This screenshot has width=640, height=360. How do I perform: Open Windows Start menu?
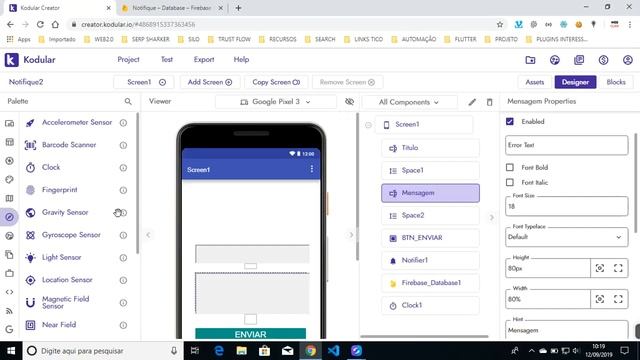(x=11, y=351)
